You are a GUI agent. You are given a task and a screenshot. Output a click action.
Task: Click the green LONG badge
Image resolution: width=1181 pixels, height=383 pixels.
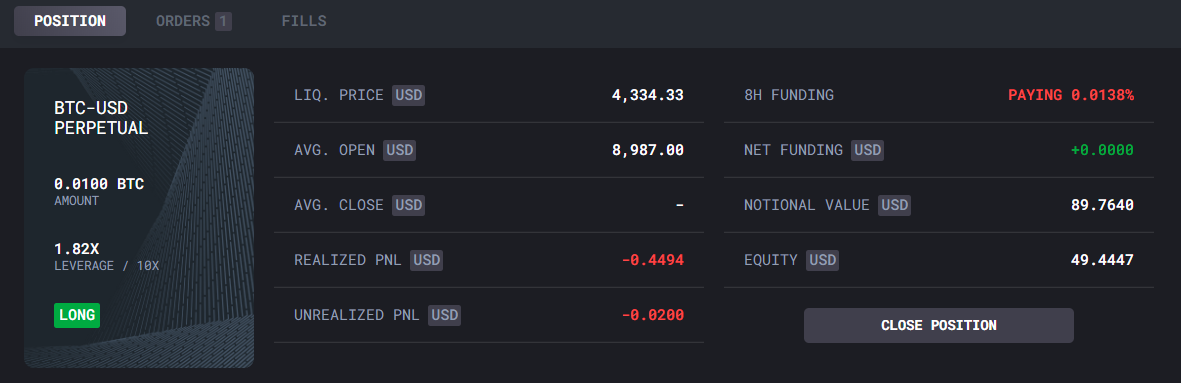[x=77, y=315]
